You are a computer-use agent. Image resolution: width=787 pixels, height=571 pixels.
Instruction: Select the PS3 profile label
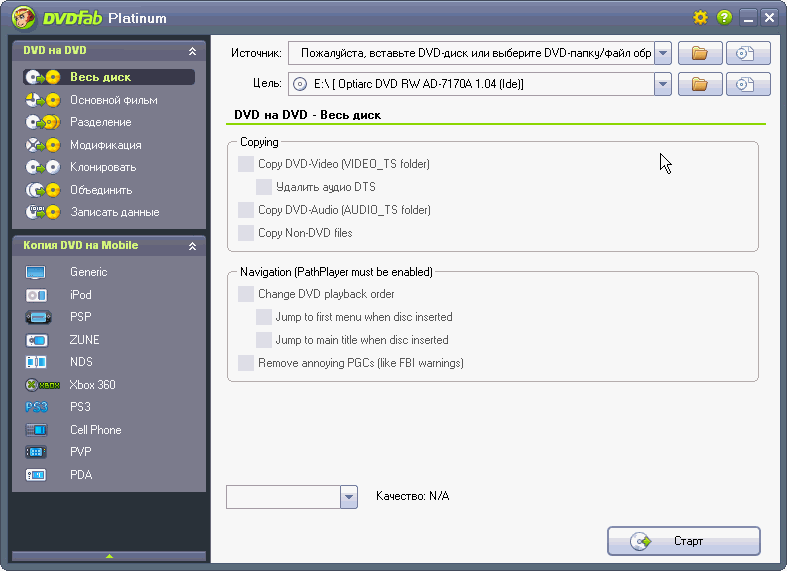point(80,407)
